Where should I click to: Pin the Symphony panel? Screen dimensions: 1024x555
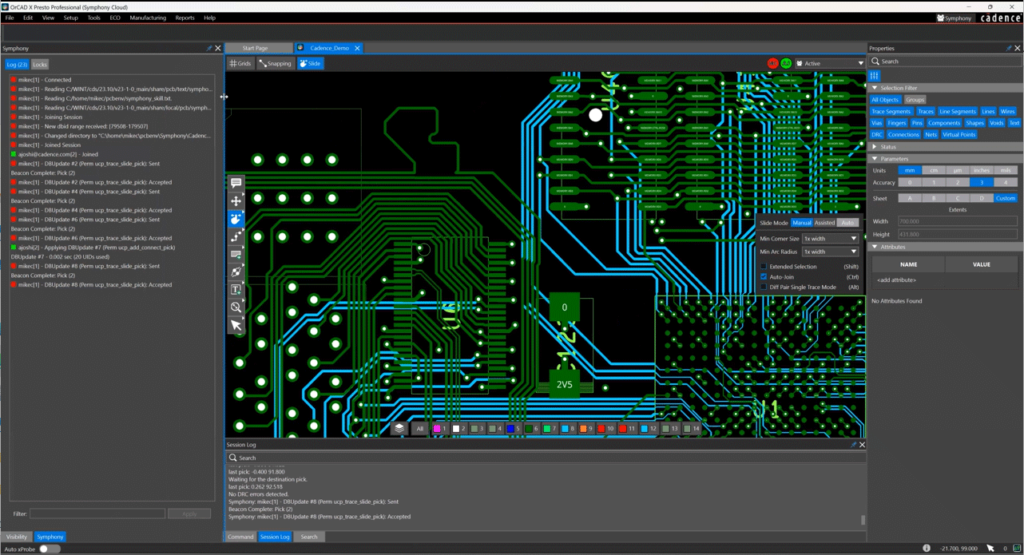[209, 48]
